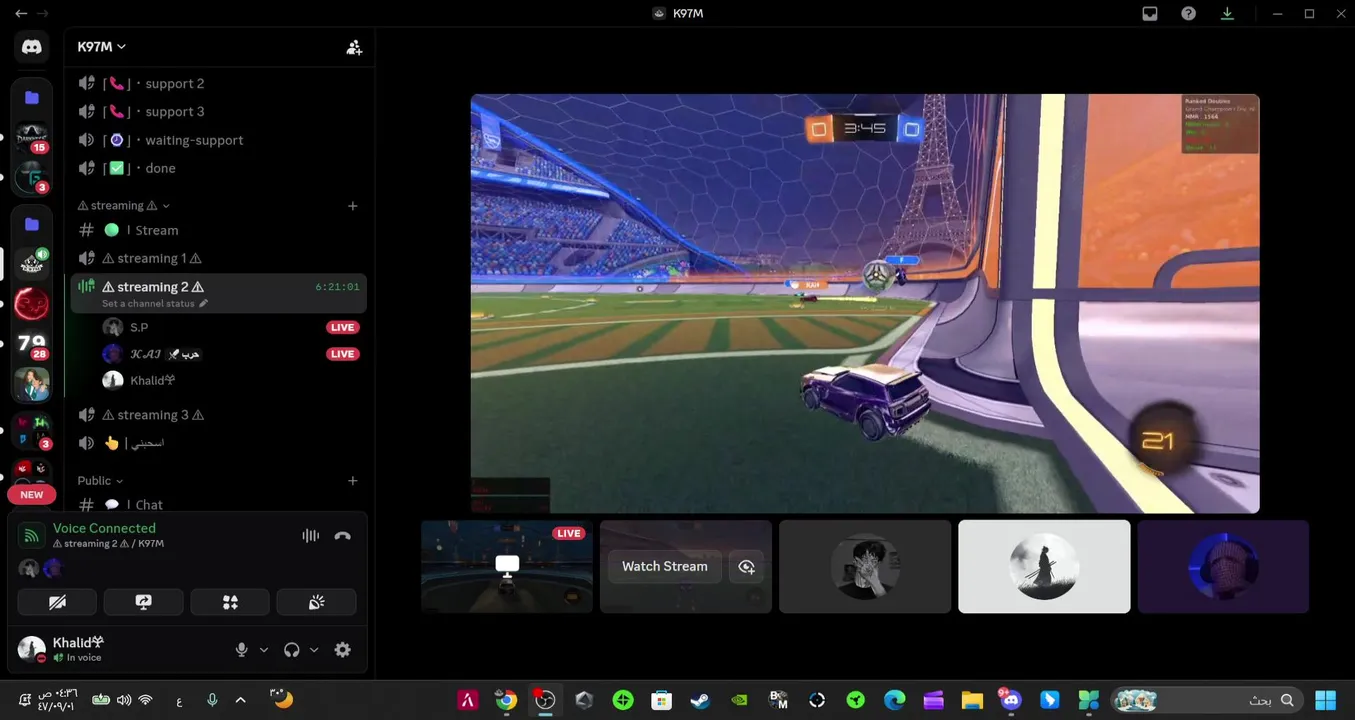This screenshot has height=720, width=1355.
Task: Join the done voice channel
Action: 219,168
